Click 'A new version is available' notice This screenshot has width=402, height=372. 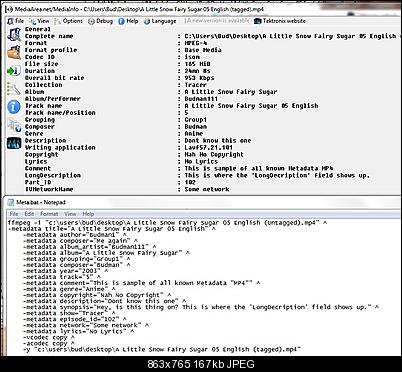pos(218,21)
